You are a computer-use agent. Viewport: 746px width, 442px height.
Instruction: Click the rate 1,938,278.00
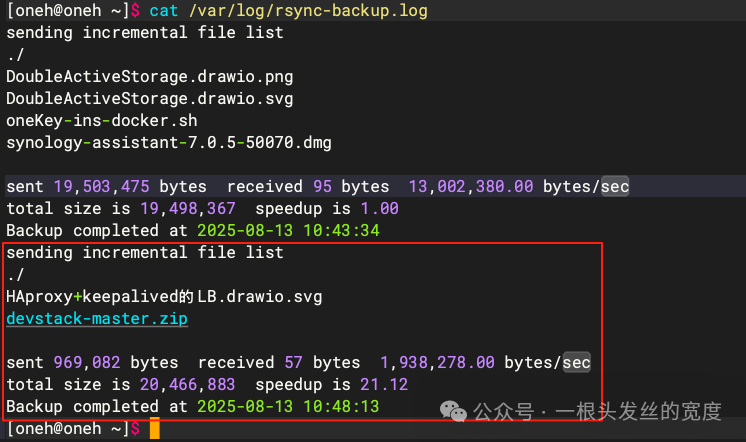tap(437, 363)
